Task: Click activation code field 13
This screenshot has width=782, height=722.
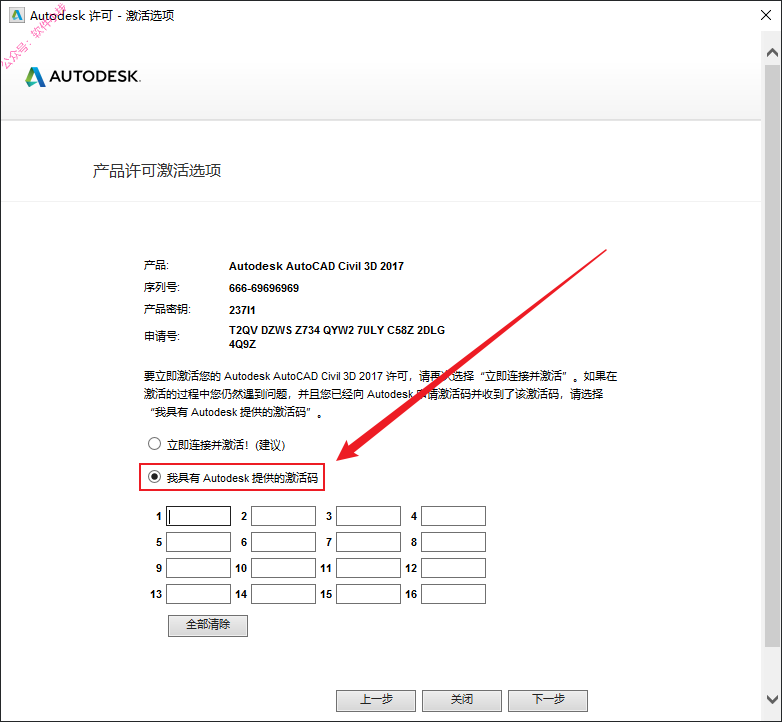Action: pos(198,594)
